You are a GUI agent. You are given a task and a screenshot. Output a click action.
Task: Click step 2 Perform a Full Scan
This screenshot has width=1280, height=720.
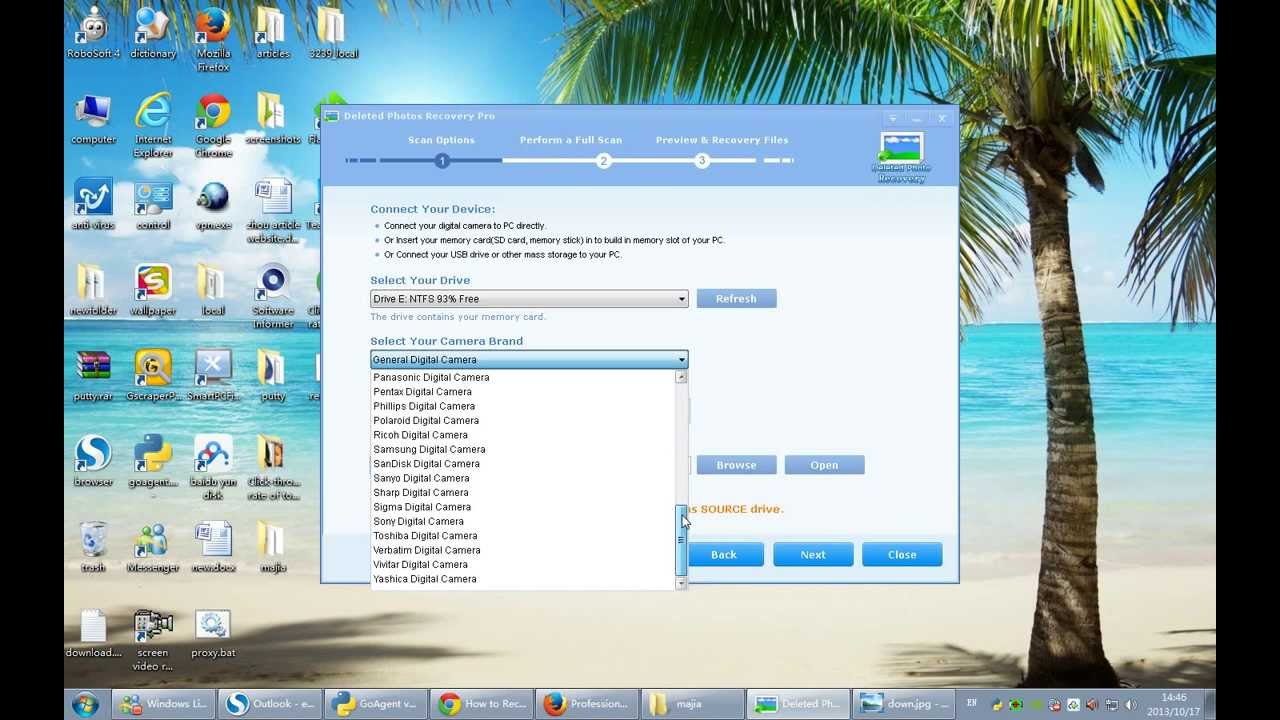604,160
